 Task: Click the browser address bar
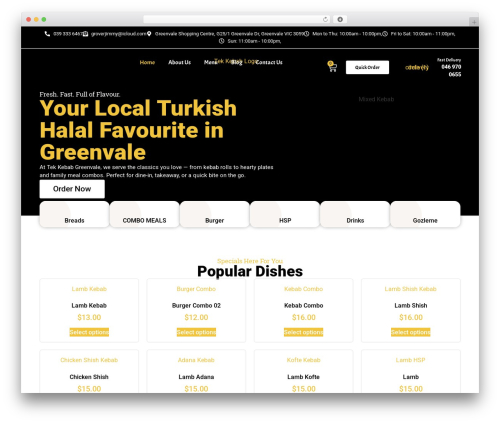tap(236, 19)
